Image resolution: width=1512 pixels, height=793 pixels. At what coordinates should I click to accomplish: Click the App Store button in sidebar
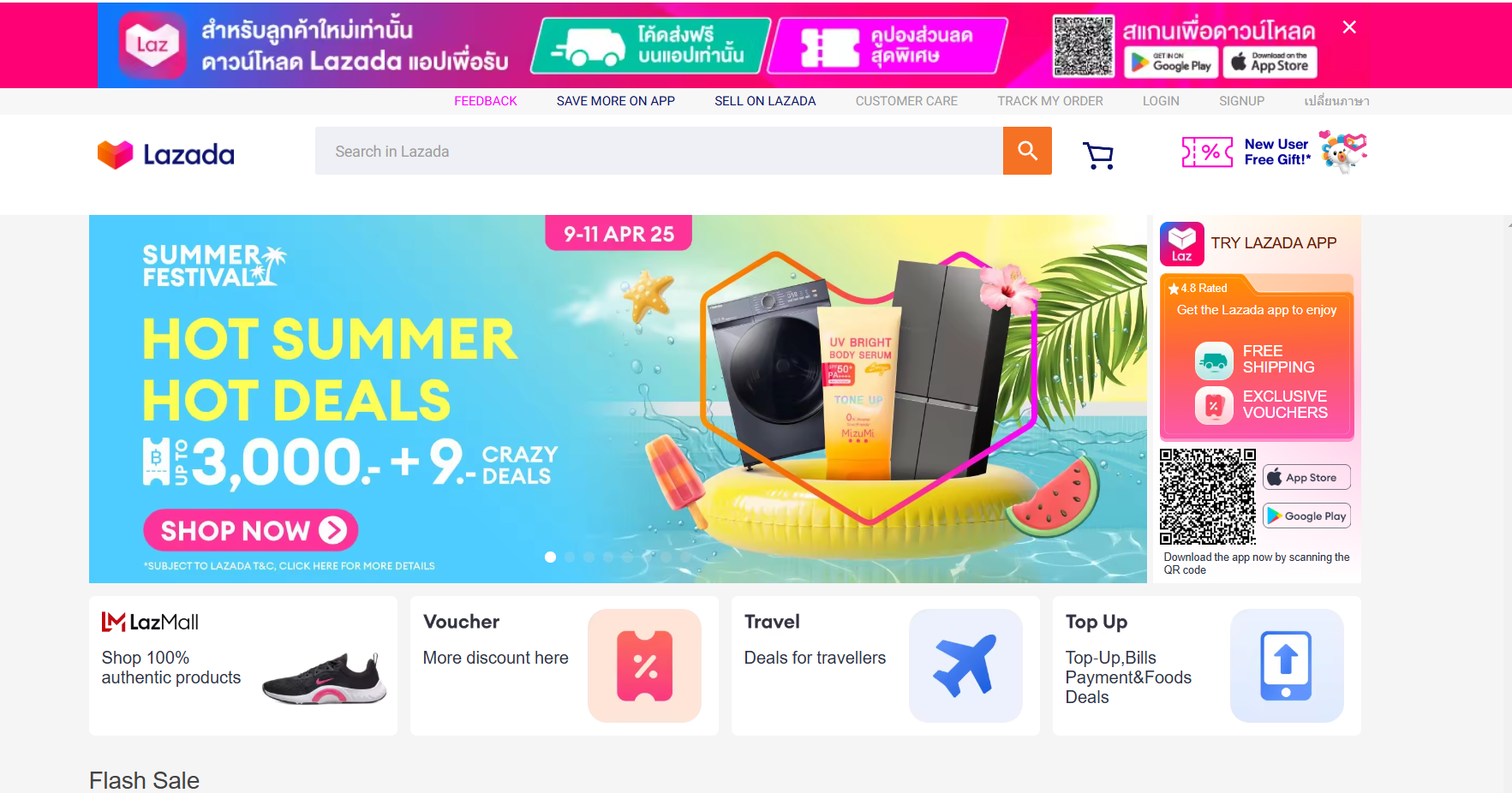(x=1306, y=477)
